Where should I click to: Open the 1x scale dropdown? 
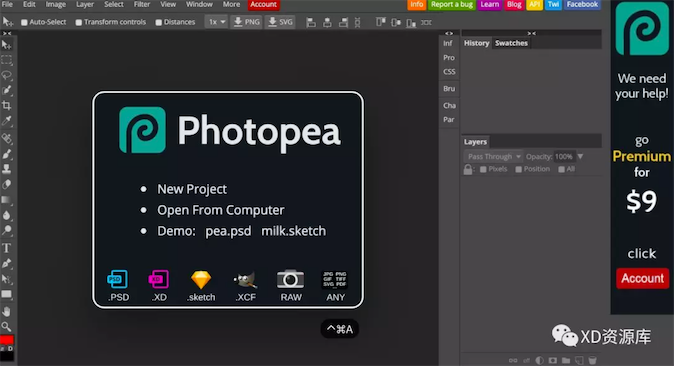coord(216,22)
